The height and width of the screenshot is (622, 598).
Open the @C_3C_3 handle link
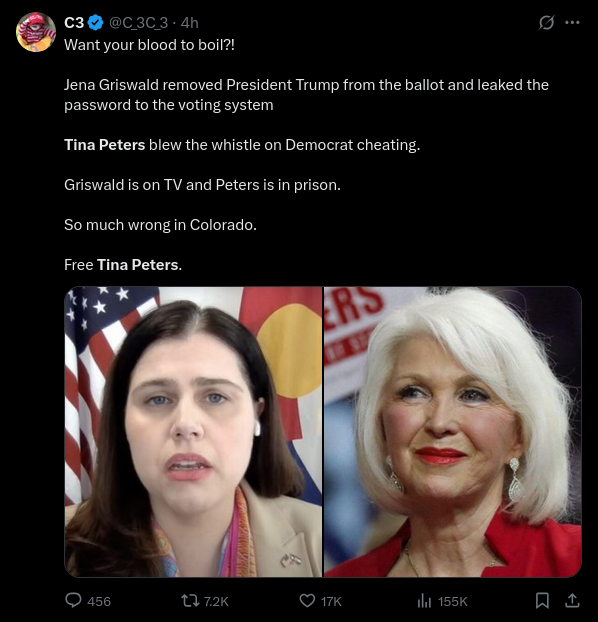point(138,23)
